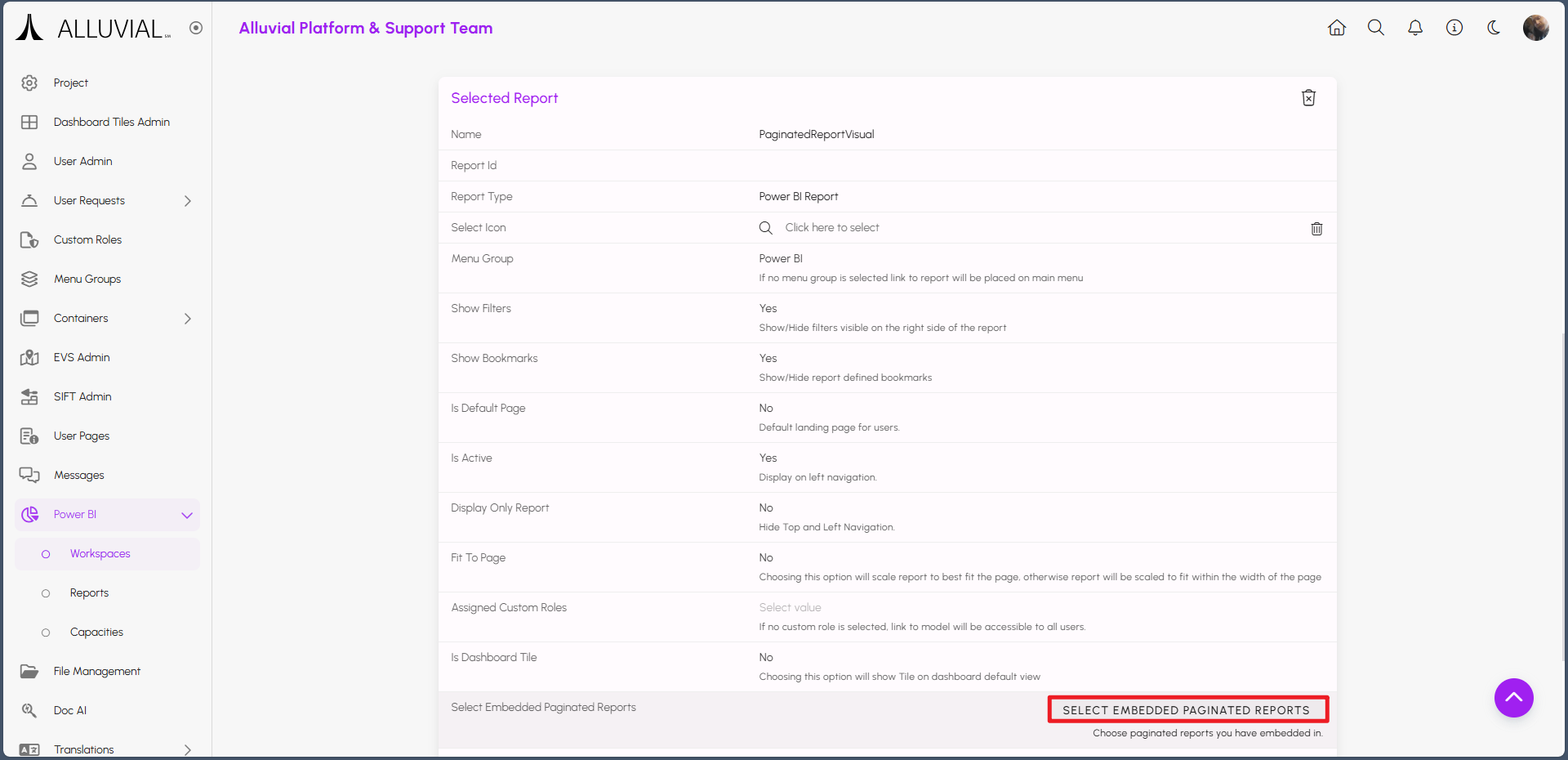Click the purple scroll-to-top button

click(x=1513, y=698)
